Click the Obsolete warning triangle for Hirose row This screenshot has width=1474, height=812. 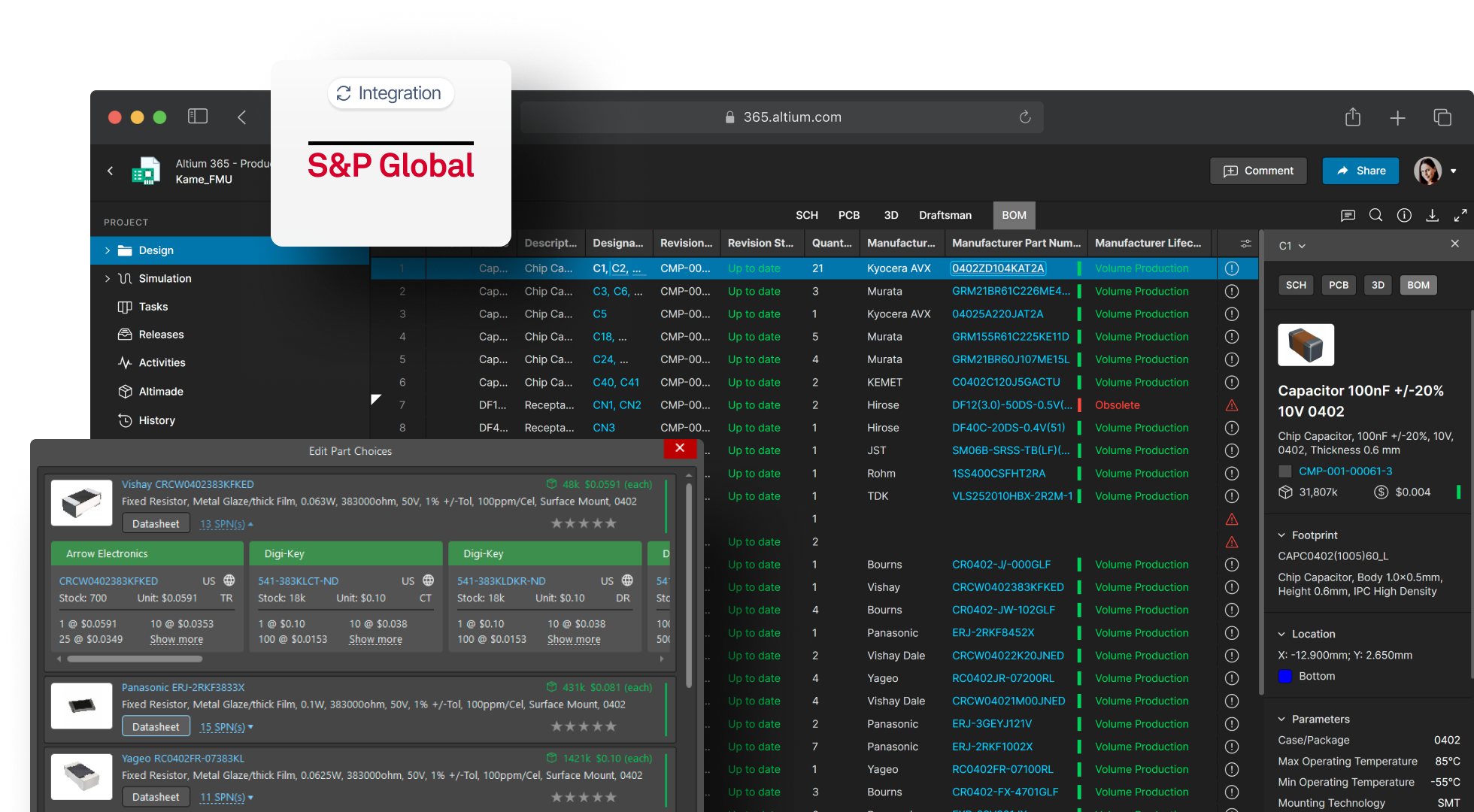1232,405
